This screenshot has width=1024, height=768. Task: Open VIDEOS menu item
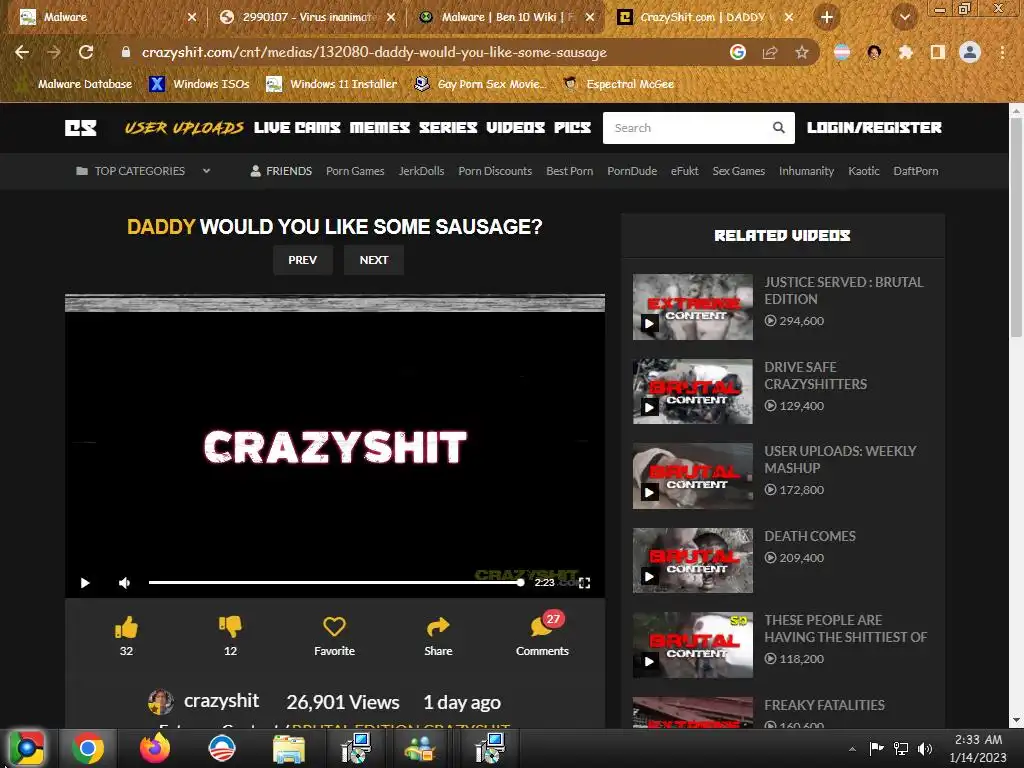tap(515, 127)
